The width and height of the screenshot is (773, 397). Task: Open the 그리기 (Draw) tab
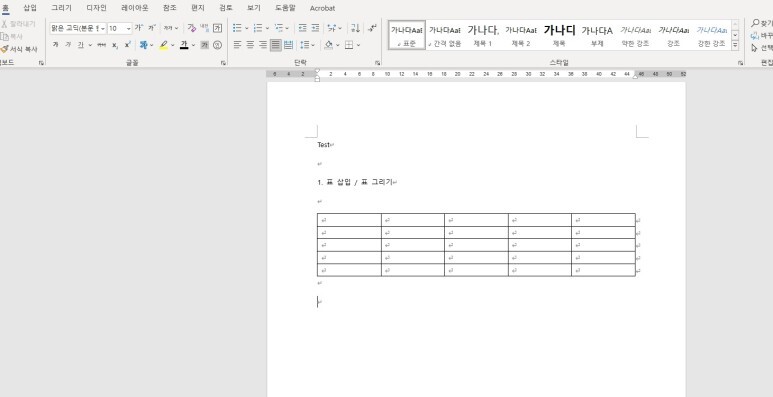coord(62,8)
